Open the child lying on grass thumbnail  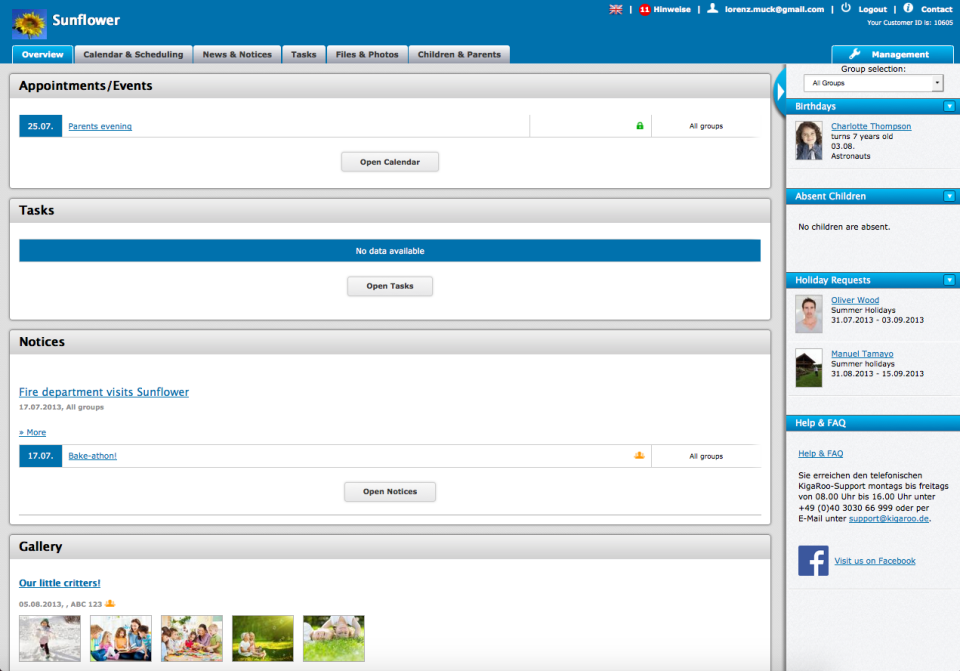point(334,639)
